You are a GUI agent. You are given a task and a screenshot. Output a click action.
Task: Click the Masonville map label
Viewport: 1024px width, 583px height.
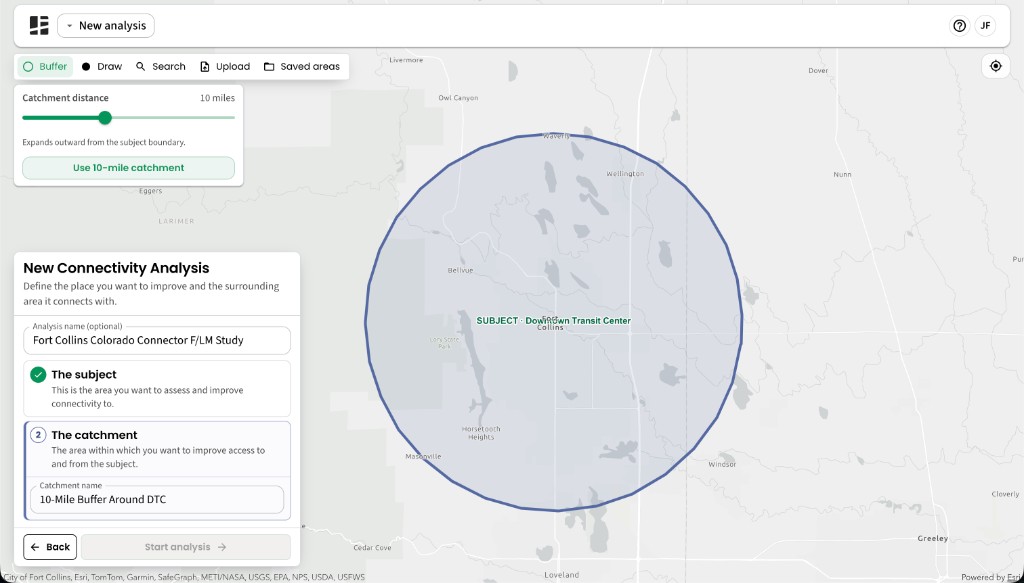click(x=423, y=456)
